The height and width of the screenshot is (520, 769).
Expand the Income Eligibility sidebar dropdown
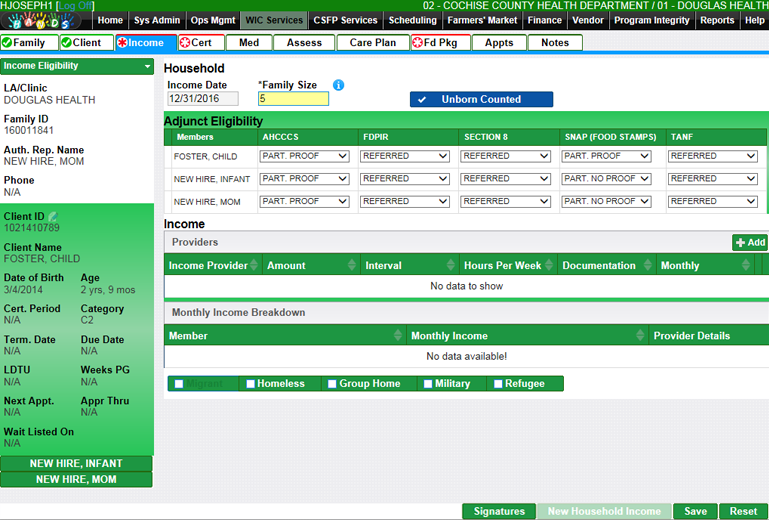point(148,66)
